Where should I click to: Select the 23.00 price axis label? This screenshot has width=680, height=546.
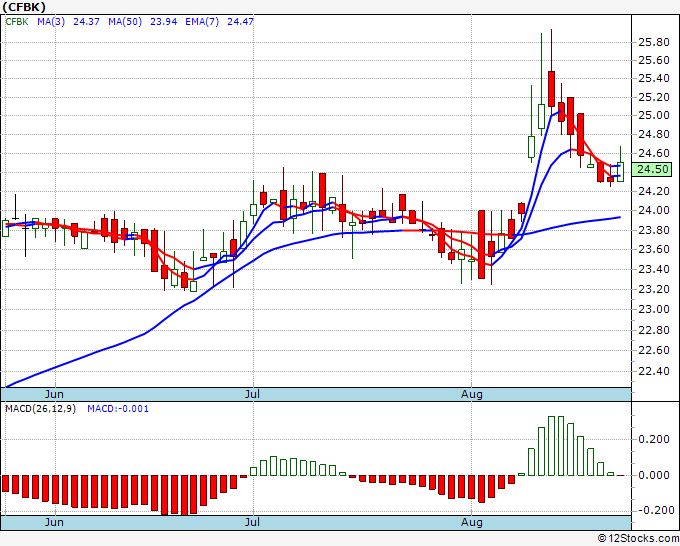[654, 309]
